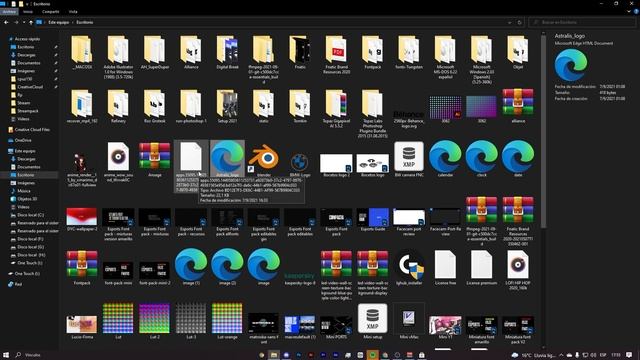The width and height of the screenshot is (640, 360).
Task: Select the calendar Edge HTML file
Action: pos(445,157)
